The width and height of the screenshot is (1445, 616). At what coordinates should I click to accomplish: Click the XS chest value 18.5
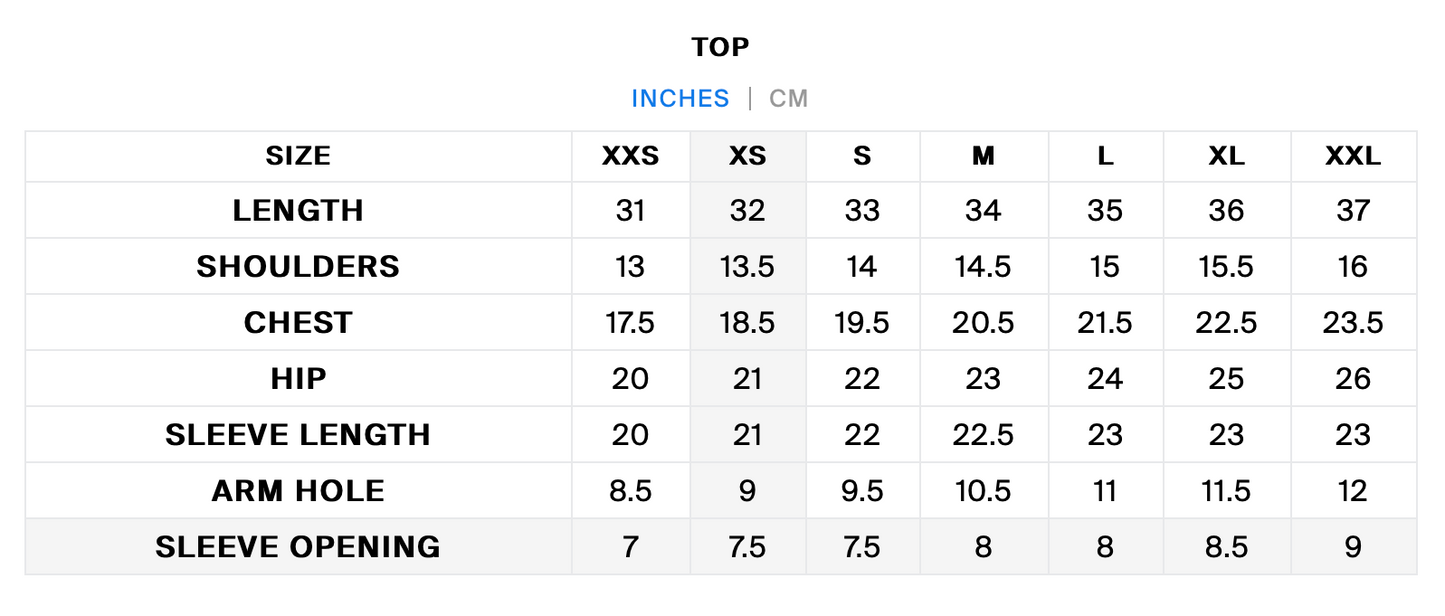click(747, 323)
